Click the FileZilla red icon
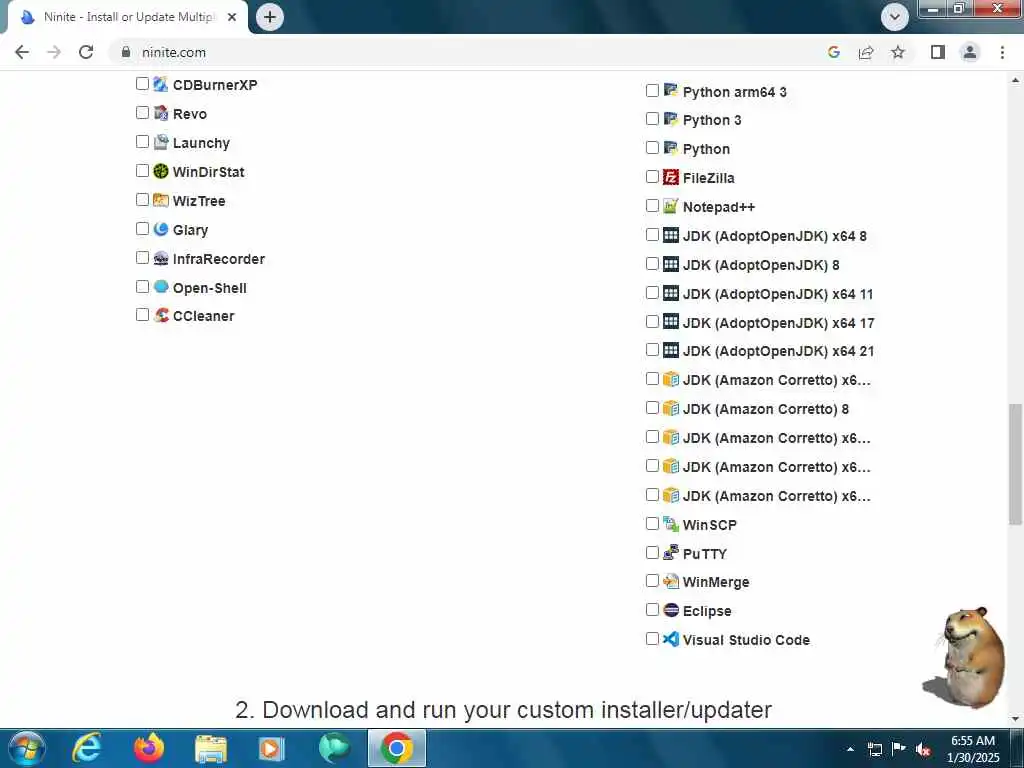Image resolution: width=1024 pixels, height=768 pixels. coord(671,177)
